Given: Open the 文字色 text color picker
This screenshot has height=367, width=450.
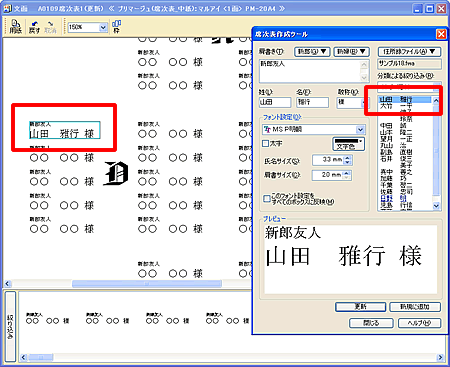Looking at the screenshot, I should click(x=348, y=144).
